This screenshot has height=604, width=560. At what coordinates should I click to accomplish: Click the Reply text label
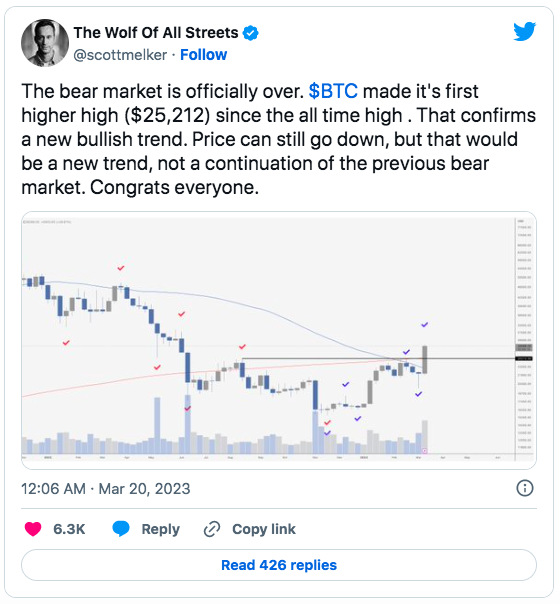click(161, 529)
